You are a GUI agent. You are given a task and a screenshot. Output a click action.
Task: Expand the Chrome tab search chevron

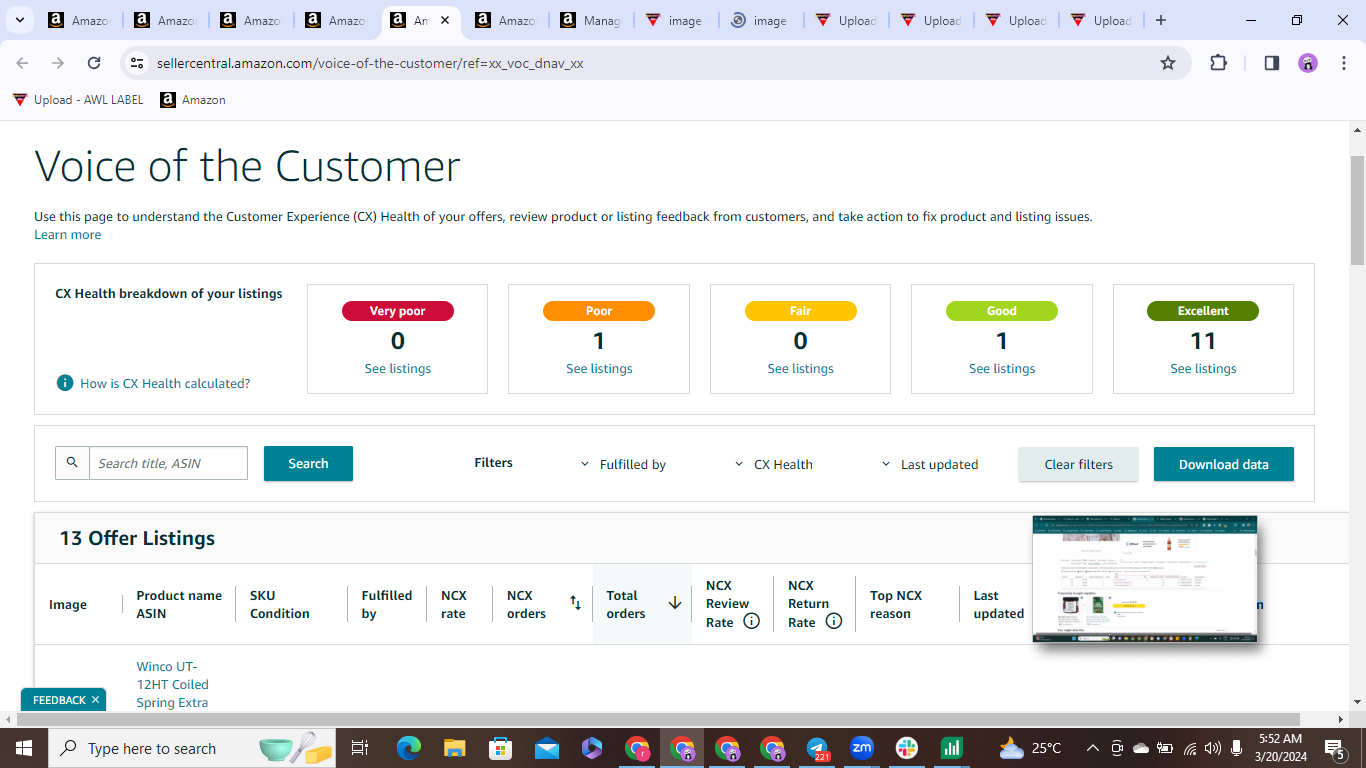click(x=19, y=20)
